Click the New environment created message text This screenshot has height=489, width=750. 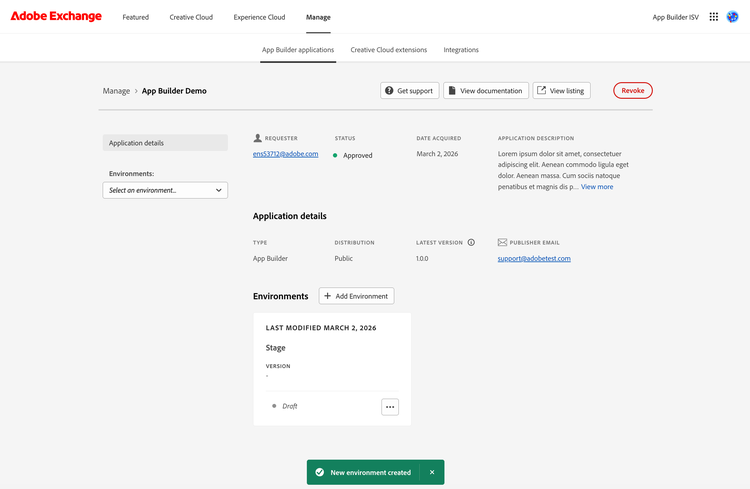[x=371, y=472]
